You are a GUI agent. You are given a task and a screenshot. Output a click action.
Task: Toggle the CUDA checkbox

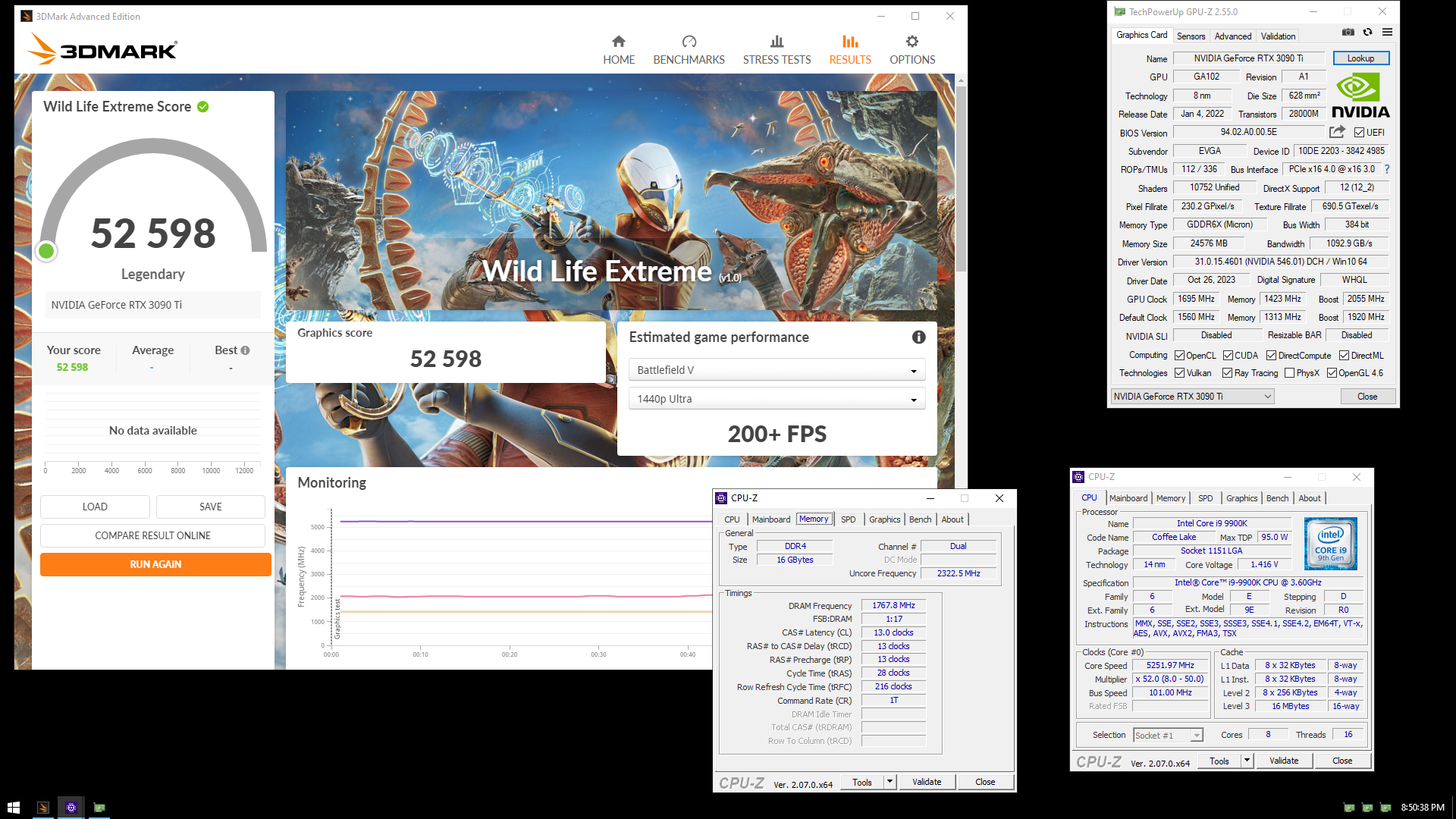(x=1228, y=356)
